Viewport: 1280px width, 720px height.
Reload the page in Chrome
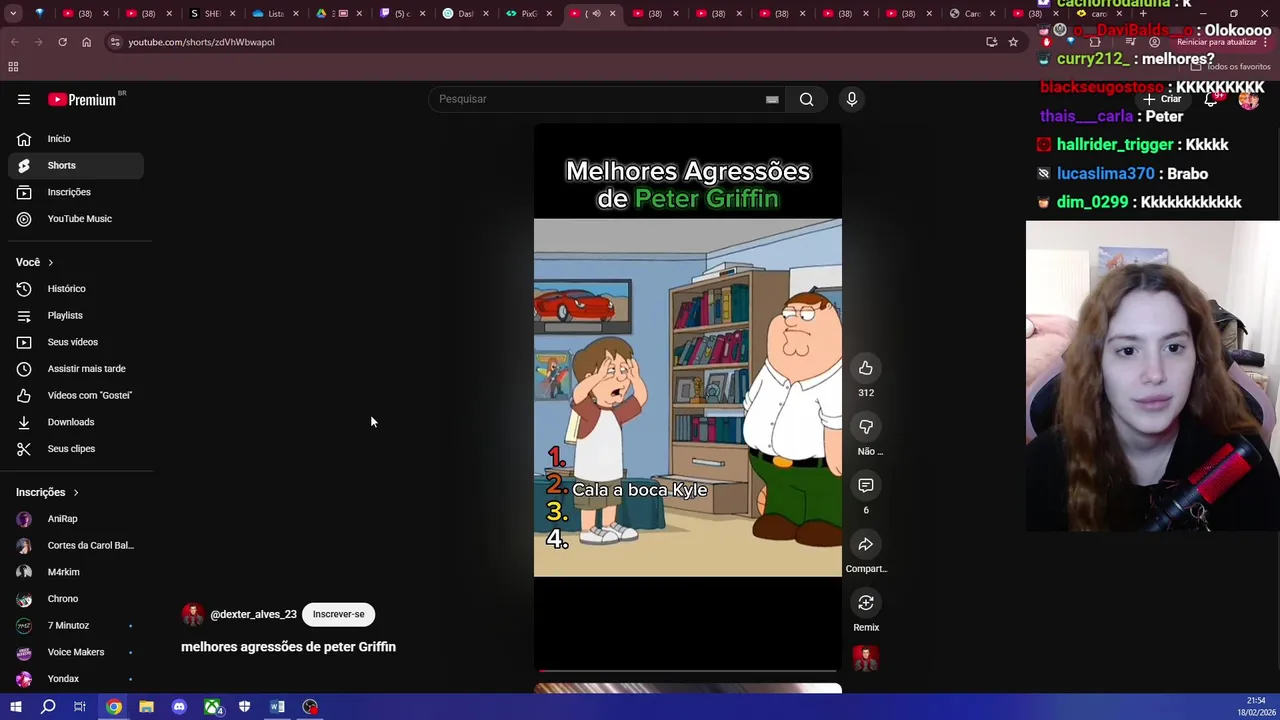tap(62, 42)
